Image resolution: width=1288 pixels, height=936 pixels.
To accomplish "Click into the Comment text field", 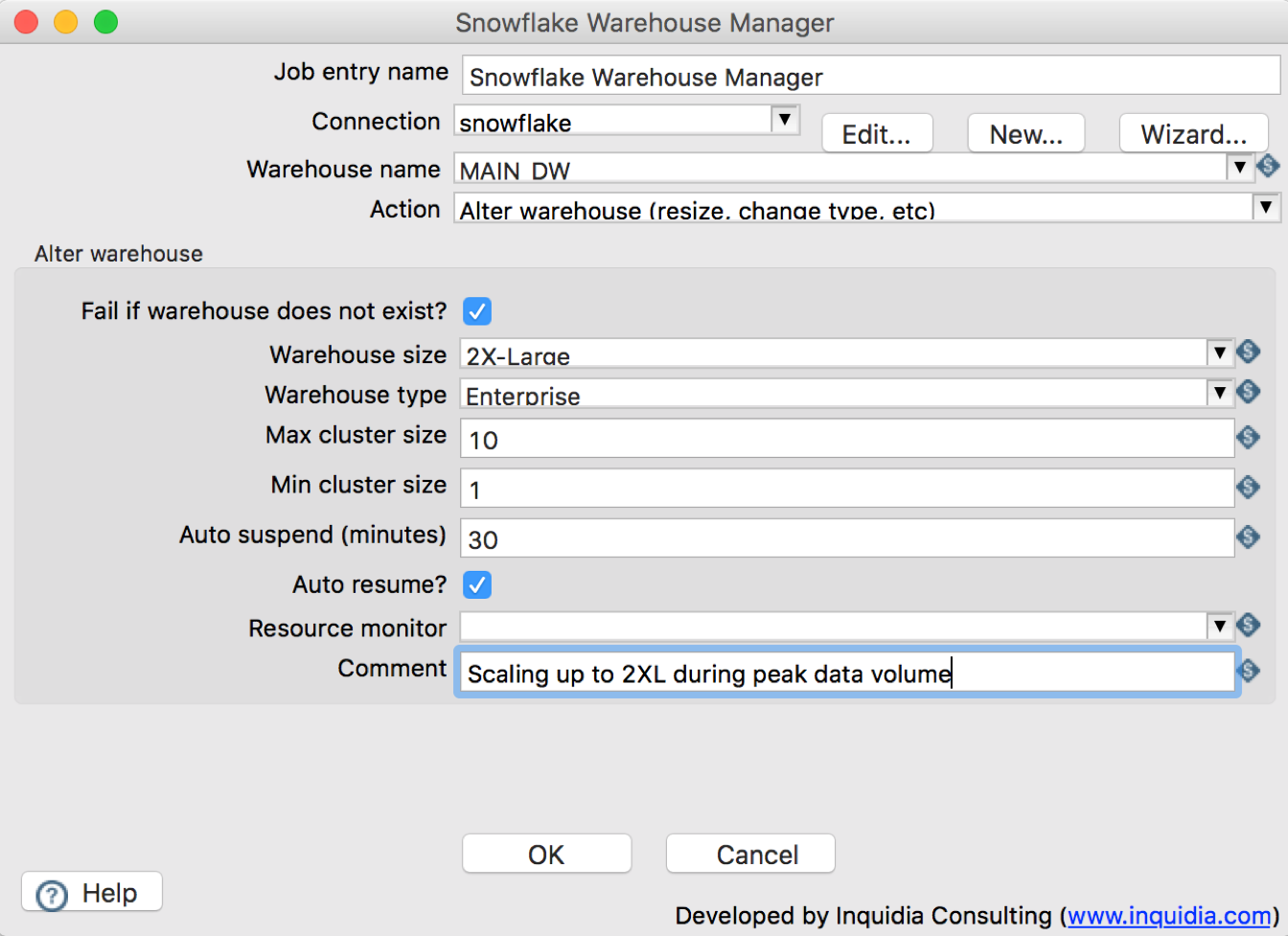I will tap(847, 673).
